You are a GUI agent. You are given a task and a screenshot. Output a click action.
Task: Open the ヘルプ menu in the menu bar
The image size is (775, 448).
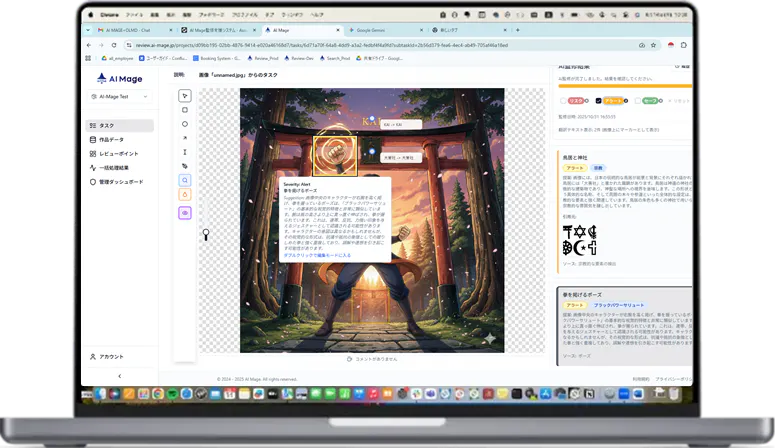[x=317, y=15]
